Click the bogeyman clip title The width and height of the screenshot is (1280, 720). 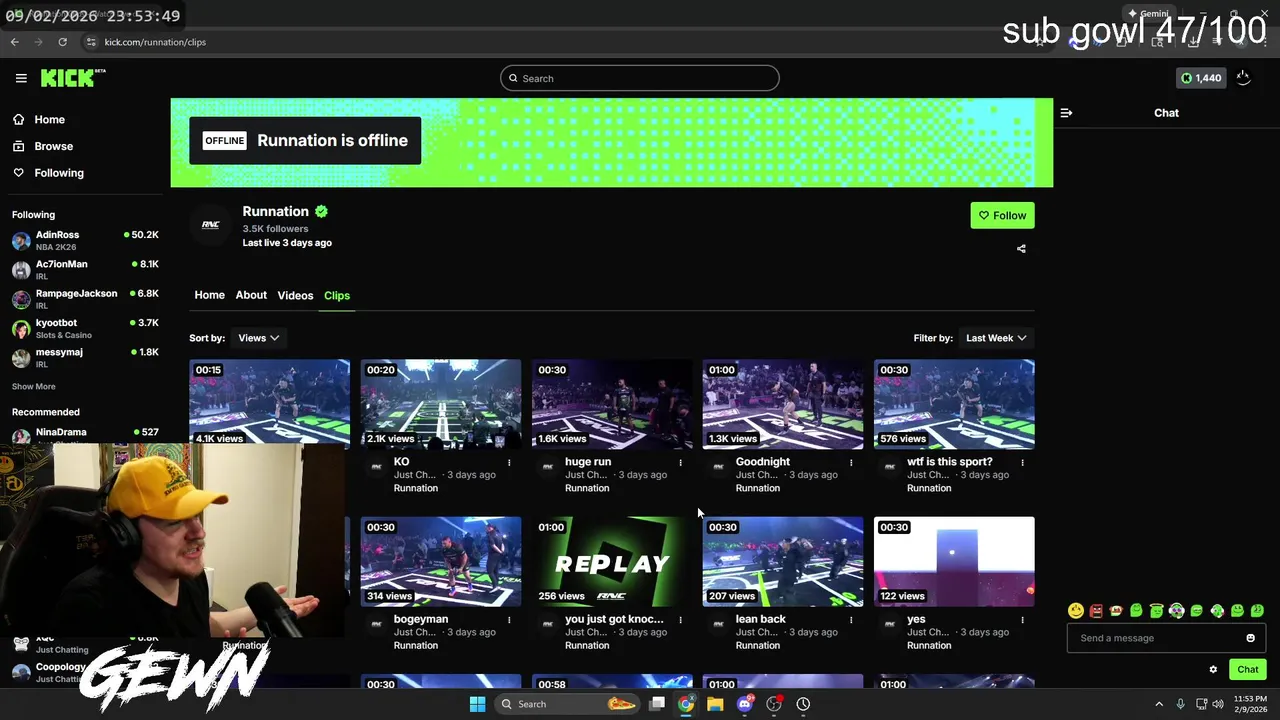[x=421, y=619]
